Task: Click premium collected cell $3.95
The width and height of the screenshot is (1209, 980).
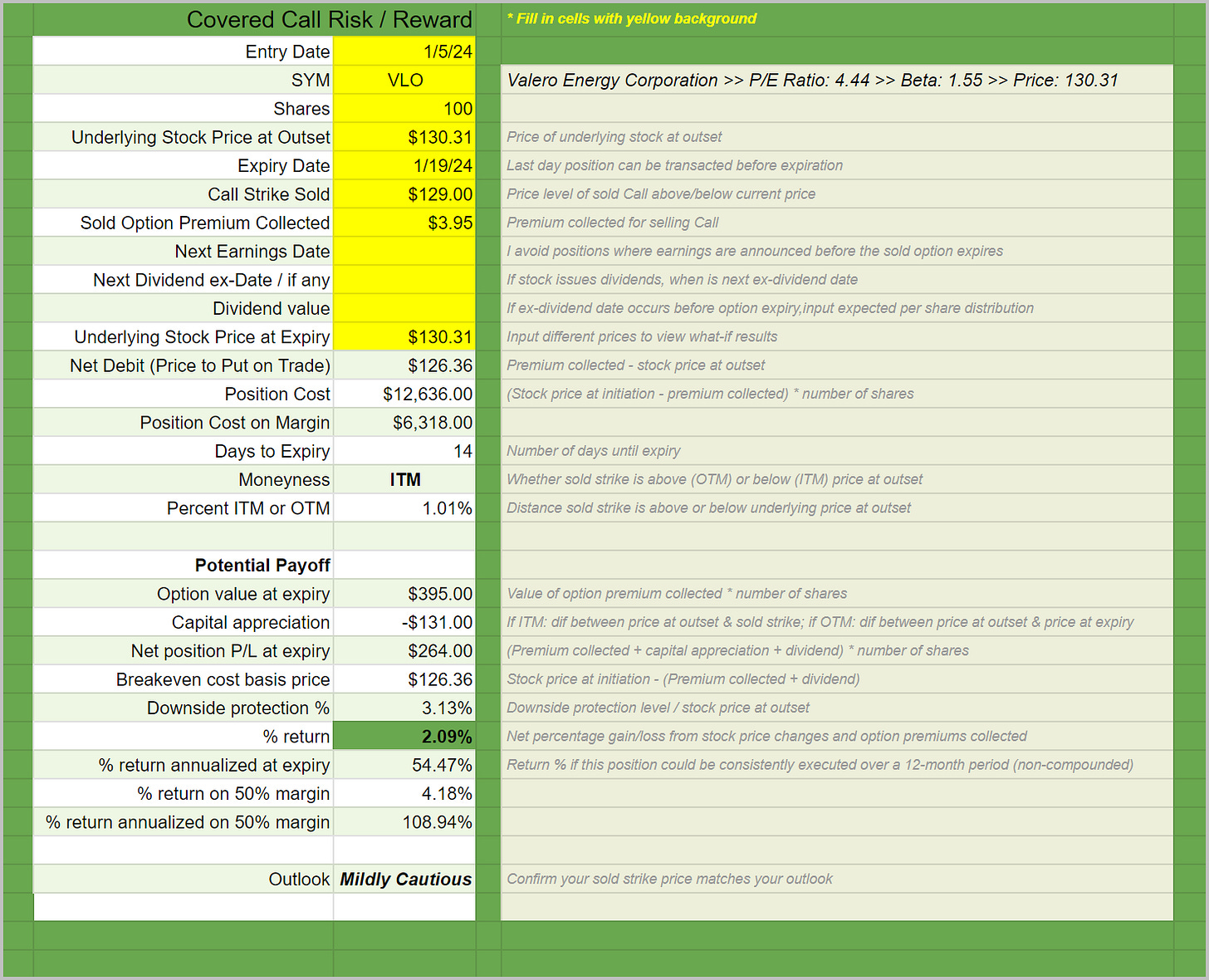Action: coord(404,223)
